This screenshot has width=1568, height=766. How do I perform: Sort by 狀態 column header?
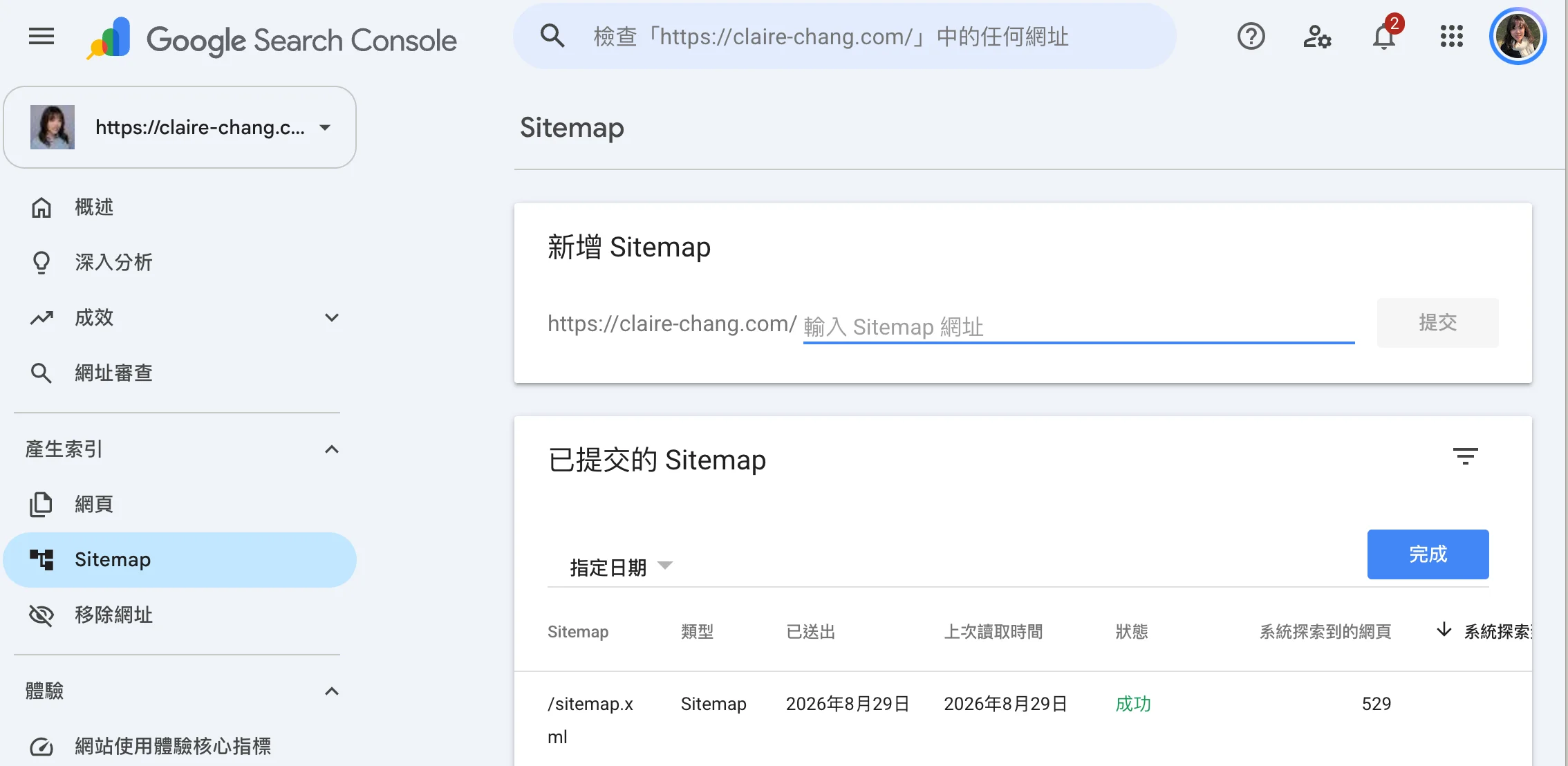[1132, 631]
